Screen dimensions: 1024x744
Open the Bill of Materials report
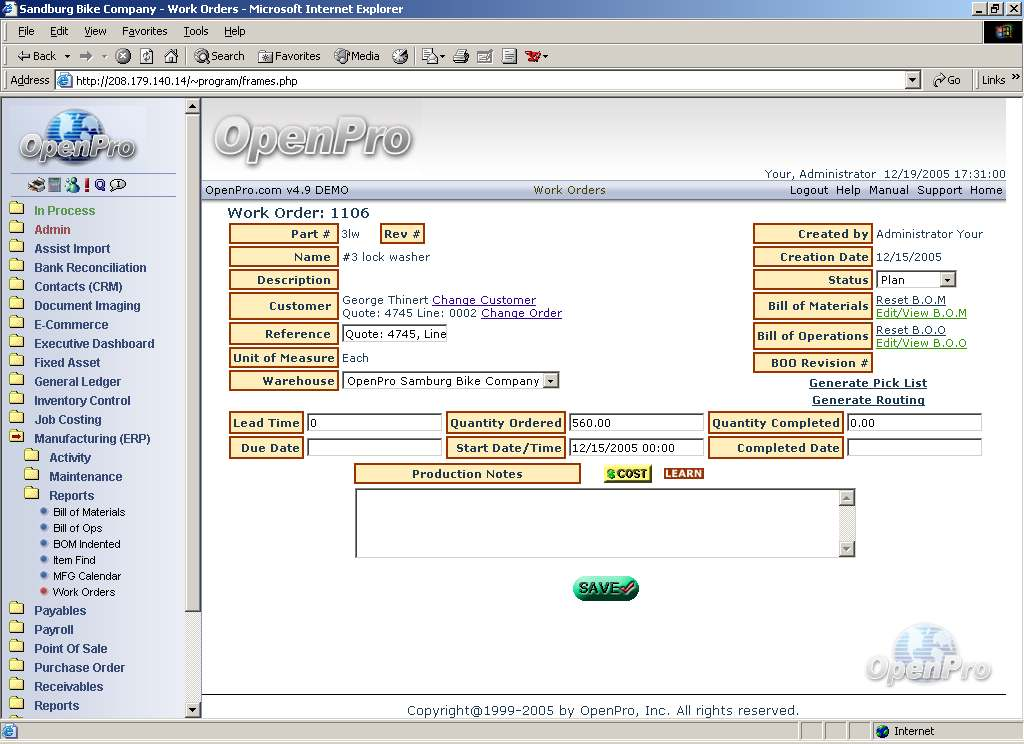coord(89,512)
